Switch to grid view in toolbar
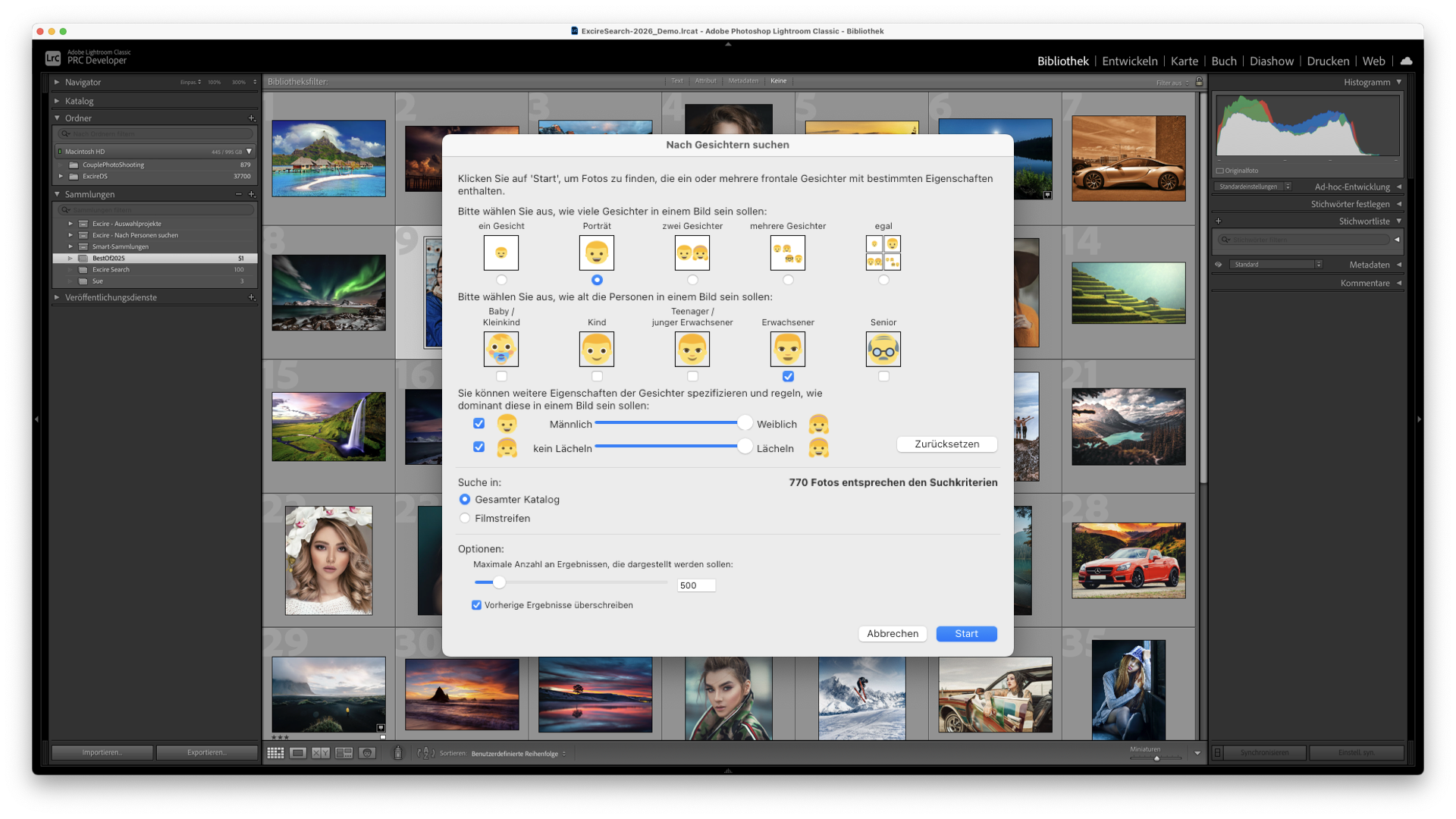Viewport: 1456px width, 819px height. (275, 753)
